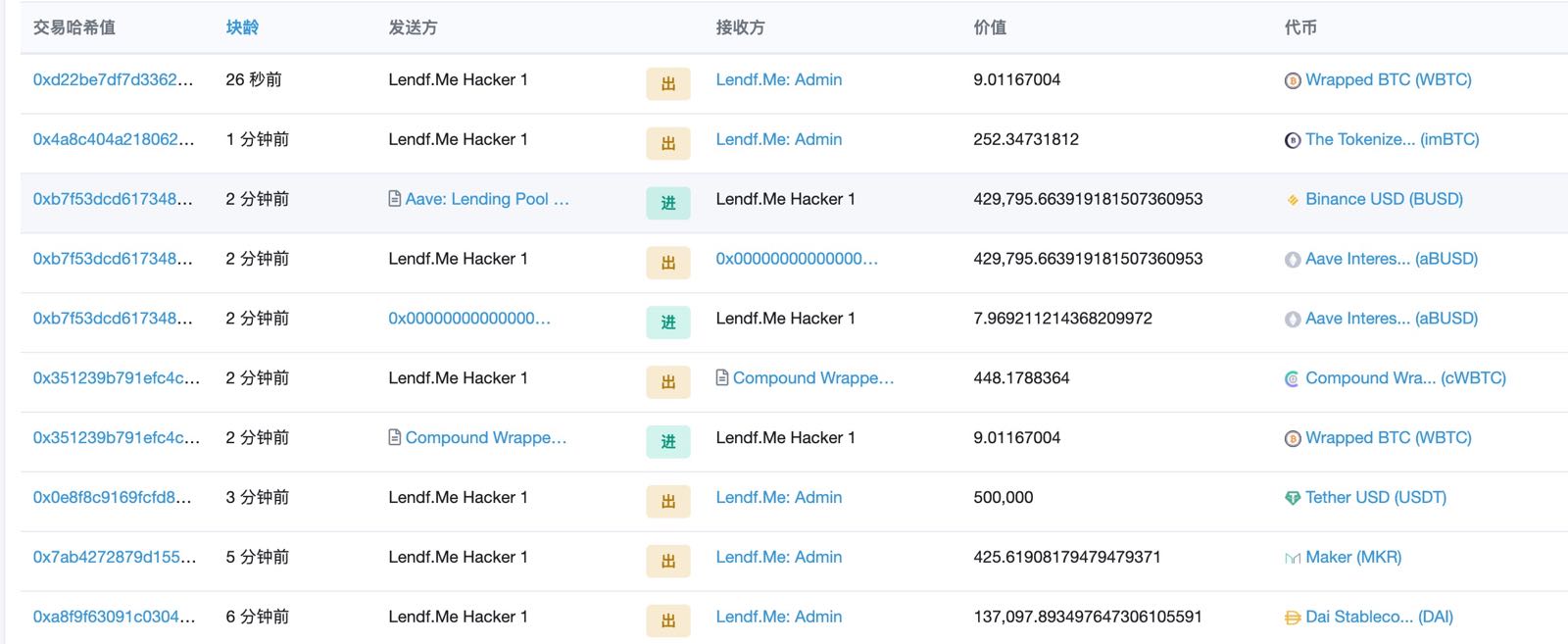
Task: Click the contract icon beside Aave: Lending Pool
Action: [395, 199]
